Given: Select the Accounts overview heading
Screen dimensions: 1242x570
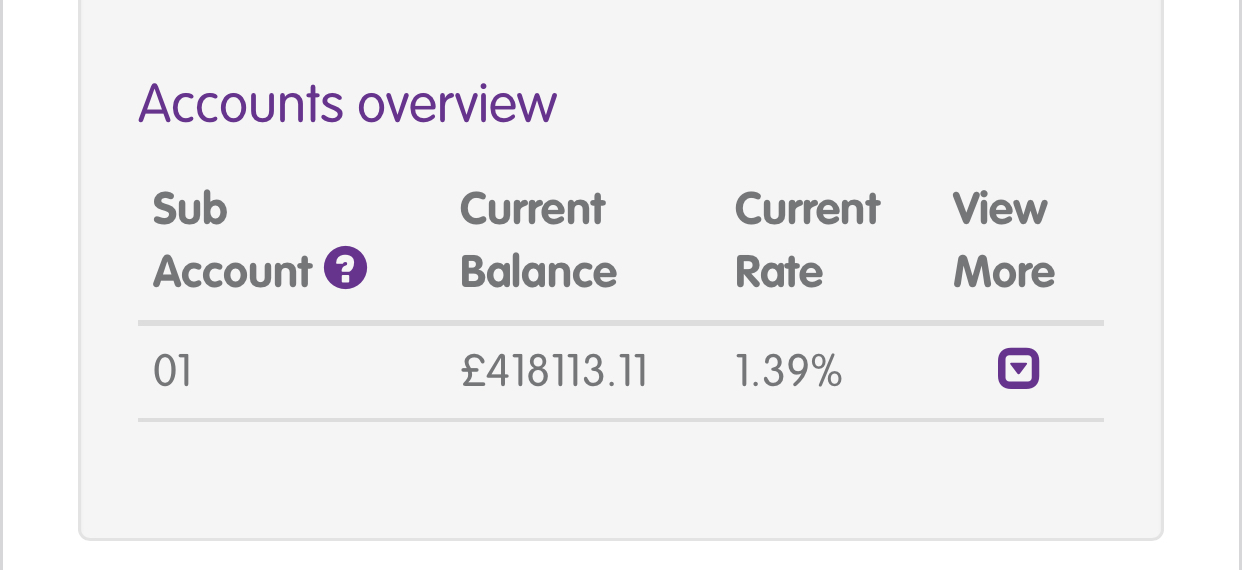Looking at the screenshot, I should tap(347, 102).
